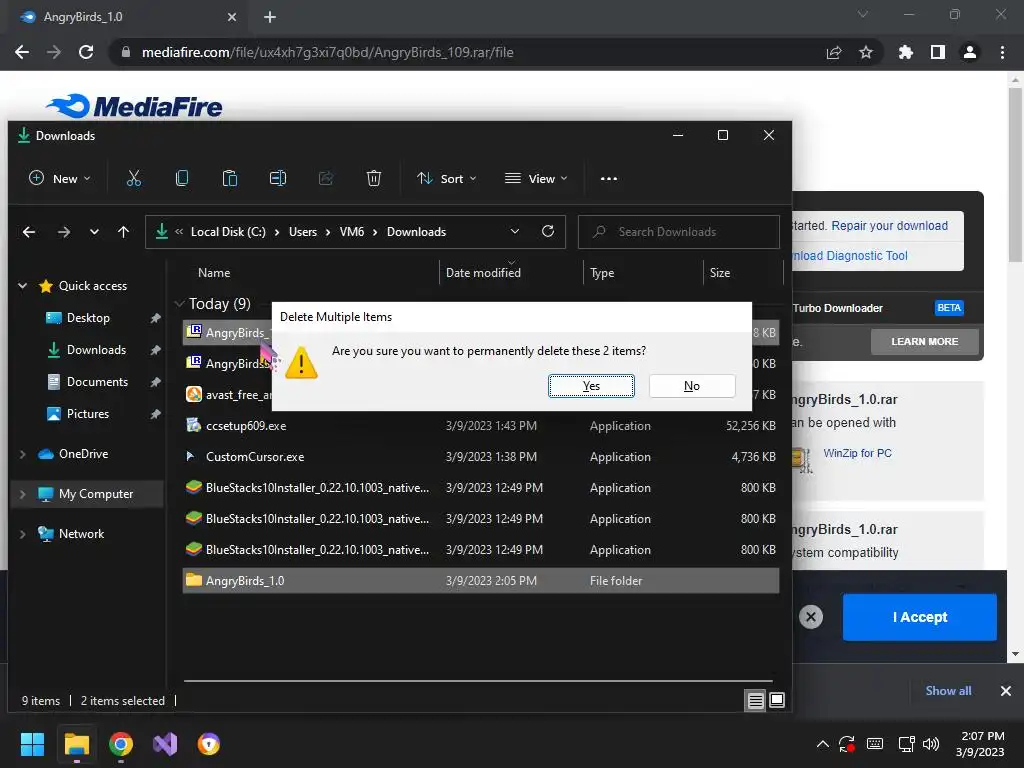Open the See more ellipsis menu

point(609,178)
